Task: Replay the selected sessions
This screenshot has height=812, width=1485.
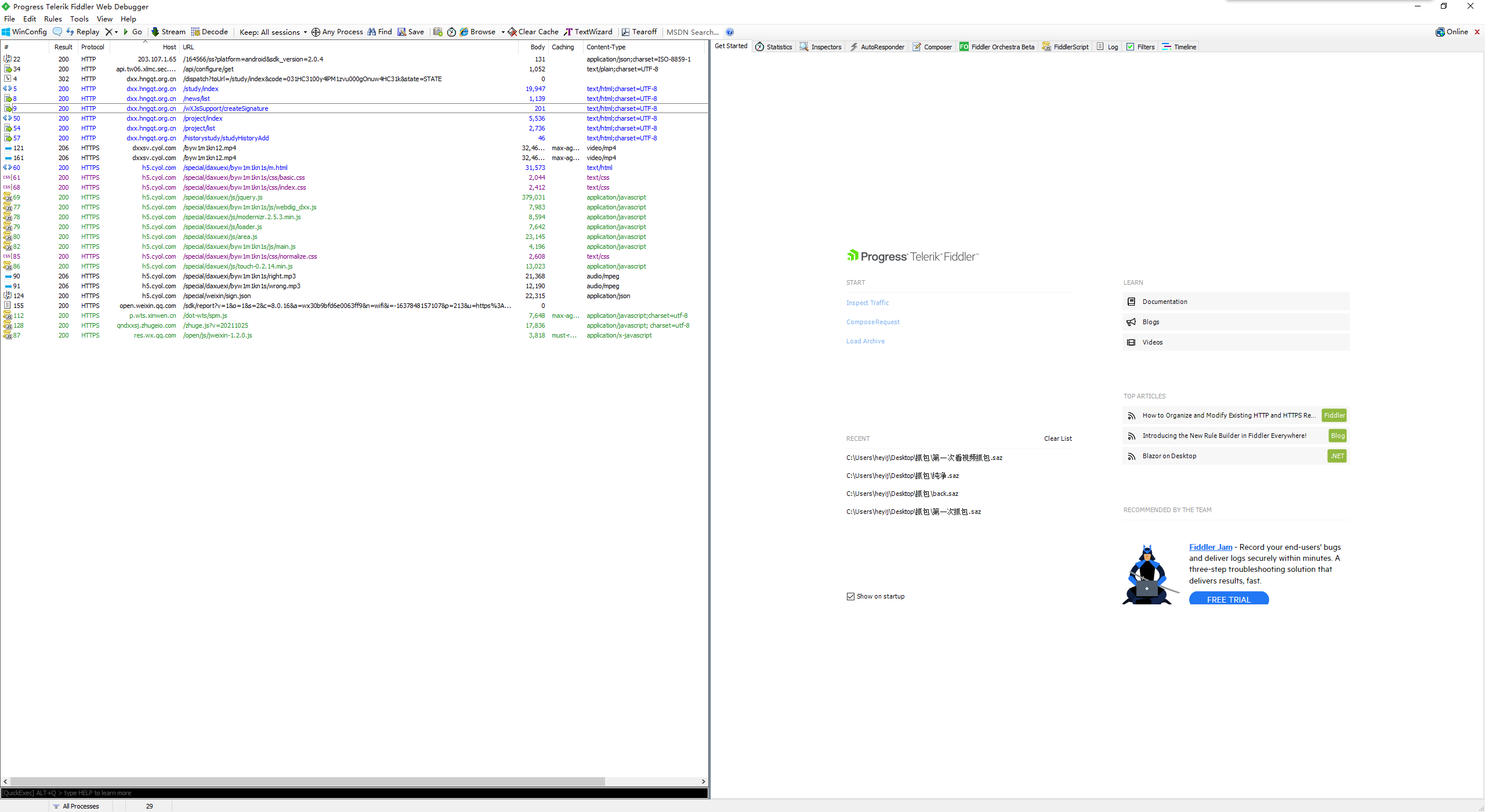Action: pos(82,32)
